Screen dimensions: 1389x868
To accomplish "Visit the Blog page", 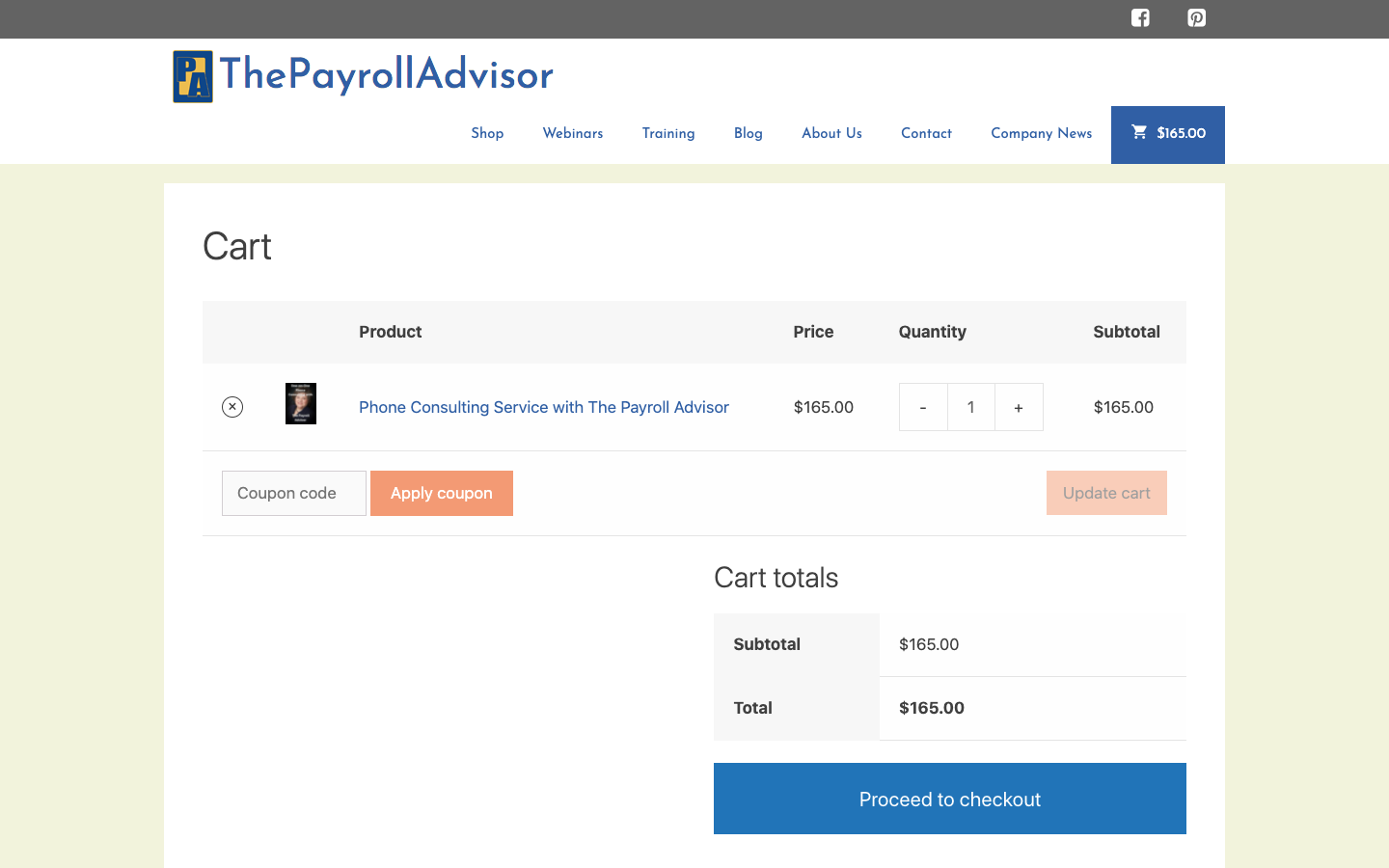I will click(749, 133).
